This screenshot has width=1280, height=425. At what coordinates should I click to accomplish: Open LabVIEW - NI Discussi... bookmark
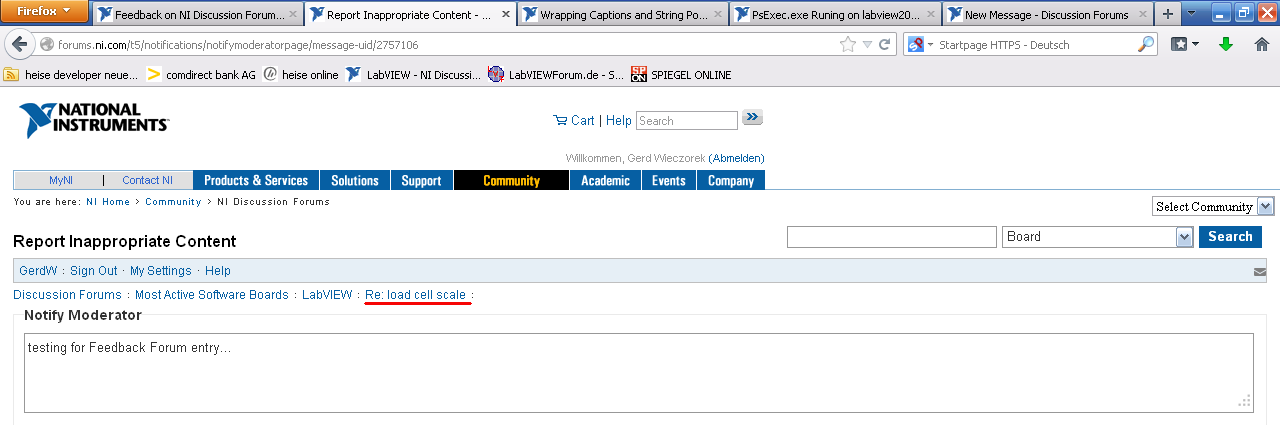[x=414, y=75]
